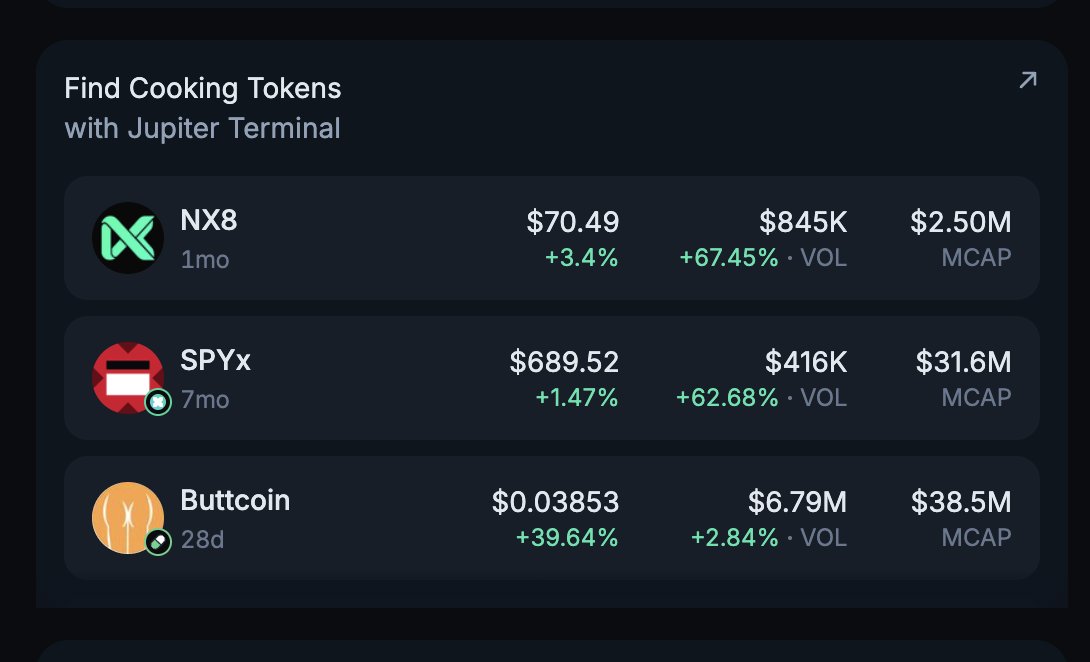Select SPYx price $689.52
The width and height of the screenshot is (1090, 662).
point(564,362)
